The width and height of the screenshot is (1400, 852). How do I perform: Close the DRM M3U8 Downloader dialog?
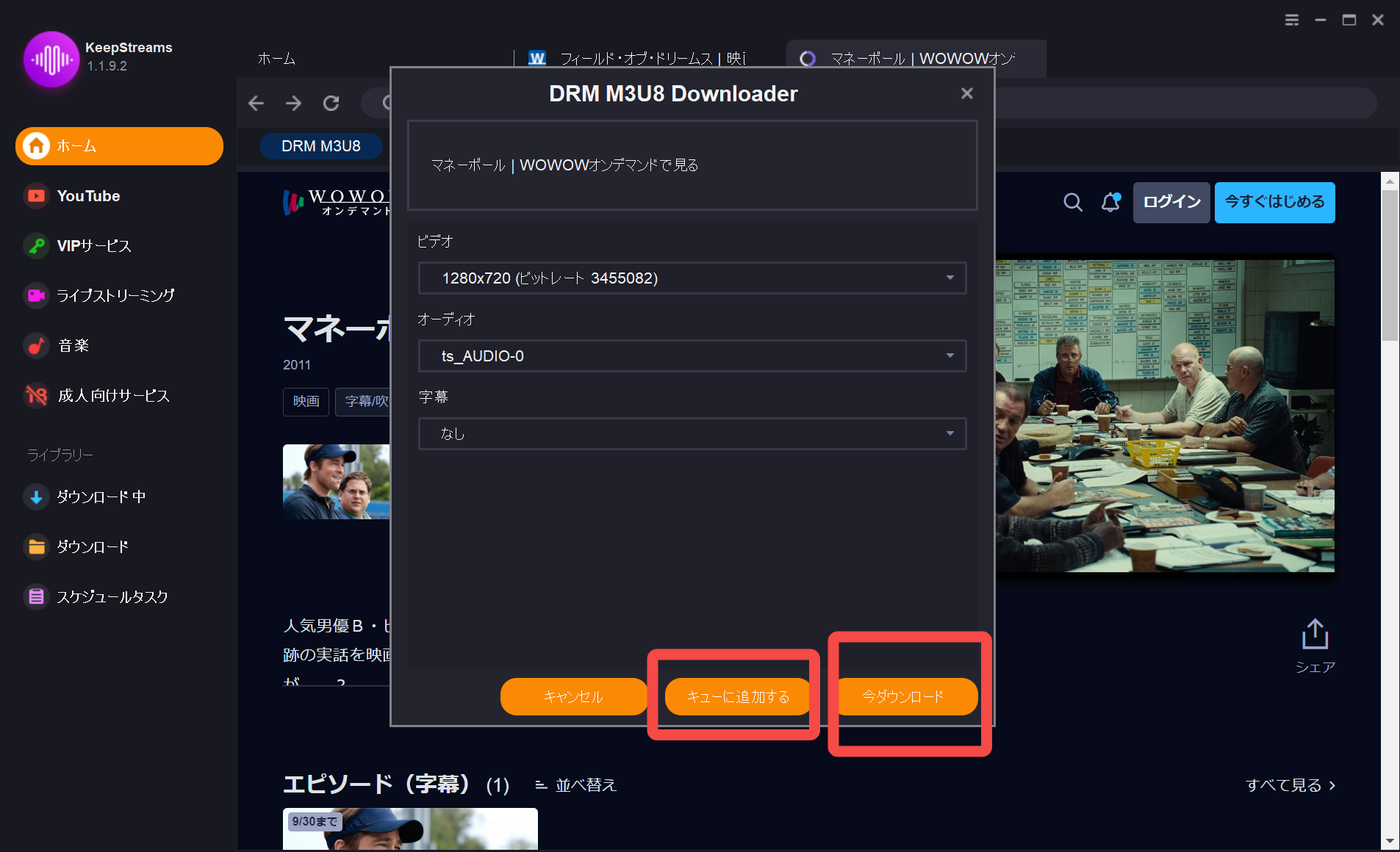pos(967,93)
